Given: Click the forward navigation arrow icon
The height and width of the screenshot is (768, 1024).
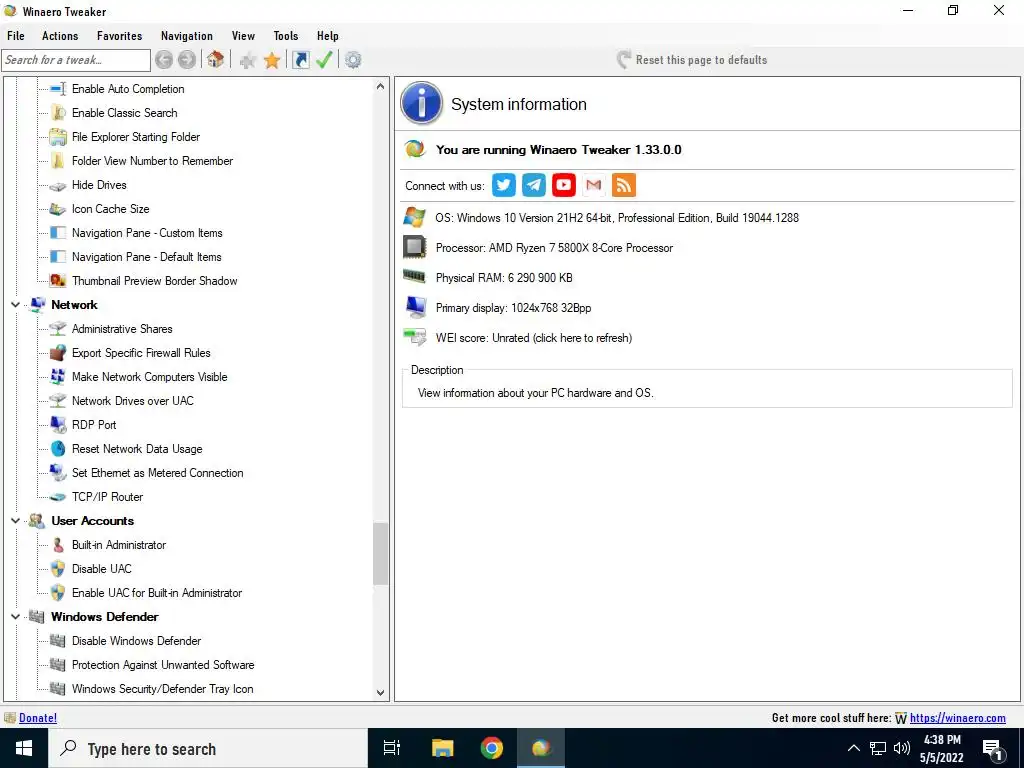Looking at the screenshot, I should (187, 60).
